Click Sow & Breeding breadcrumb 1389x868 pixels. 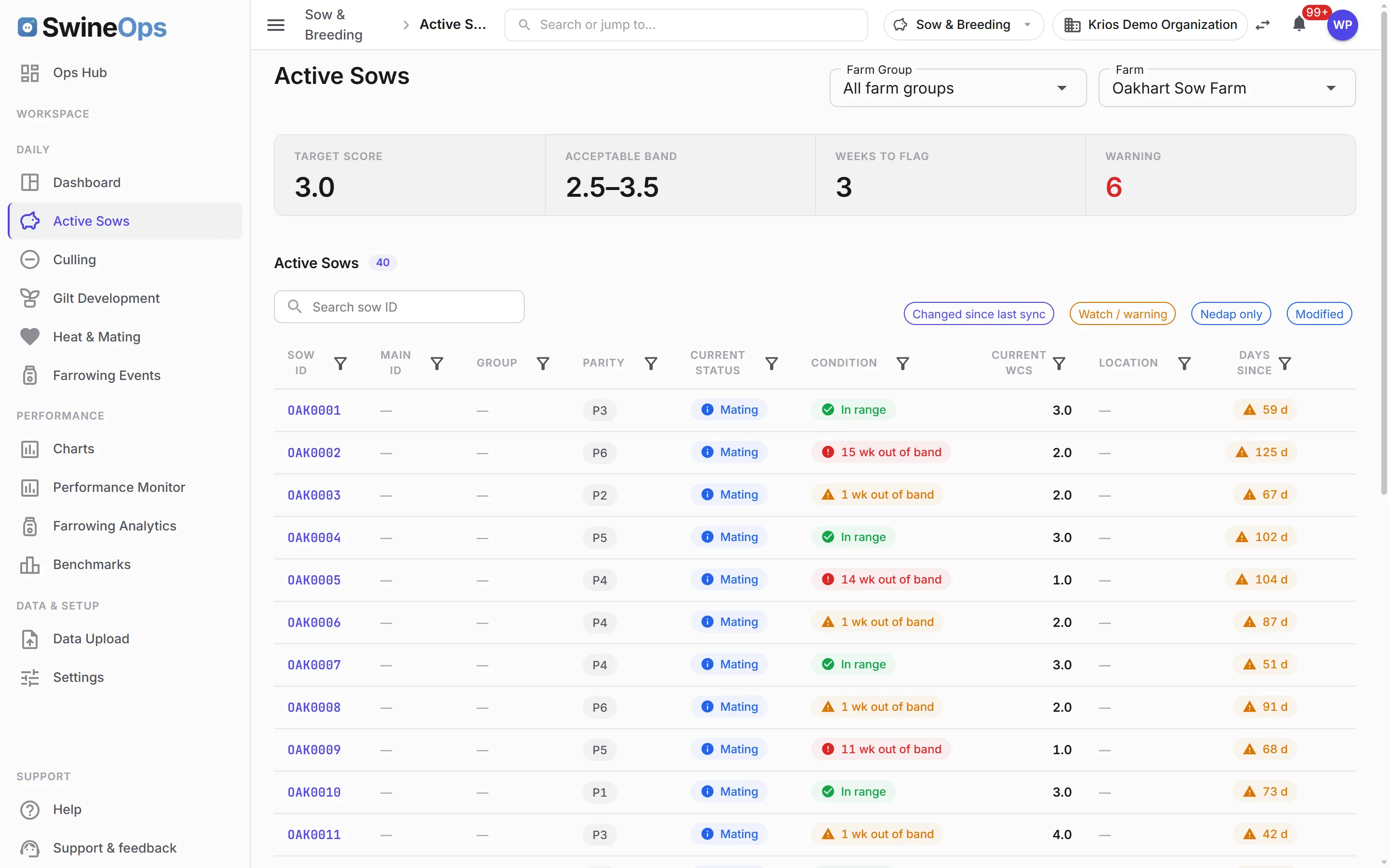pyautogui.click(x=333, y=25)
